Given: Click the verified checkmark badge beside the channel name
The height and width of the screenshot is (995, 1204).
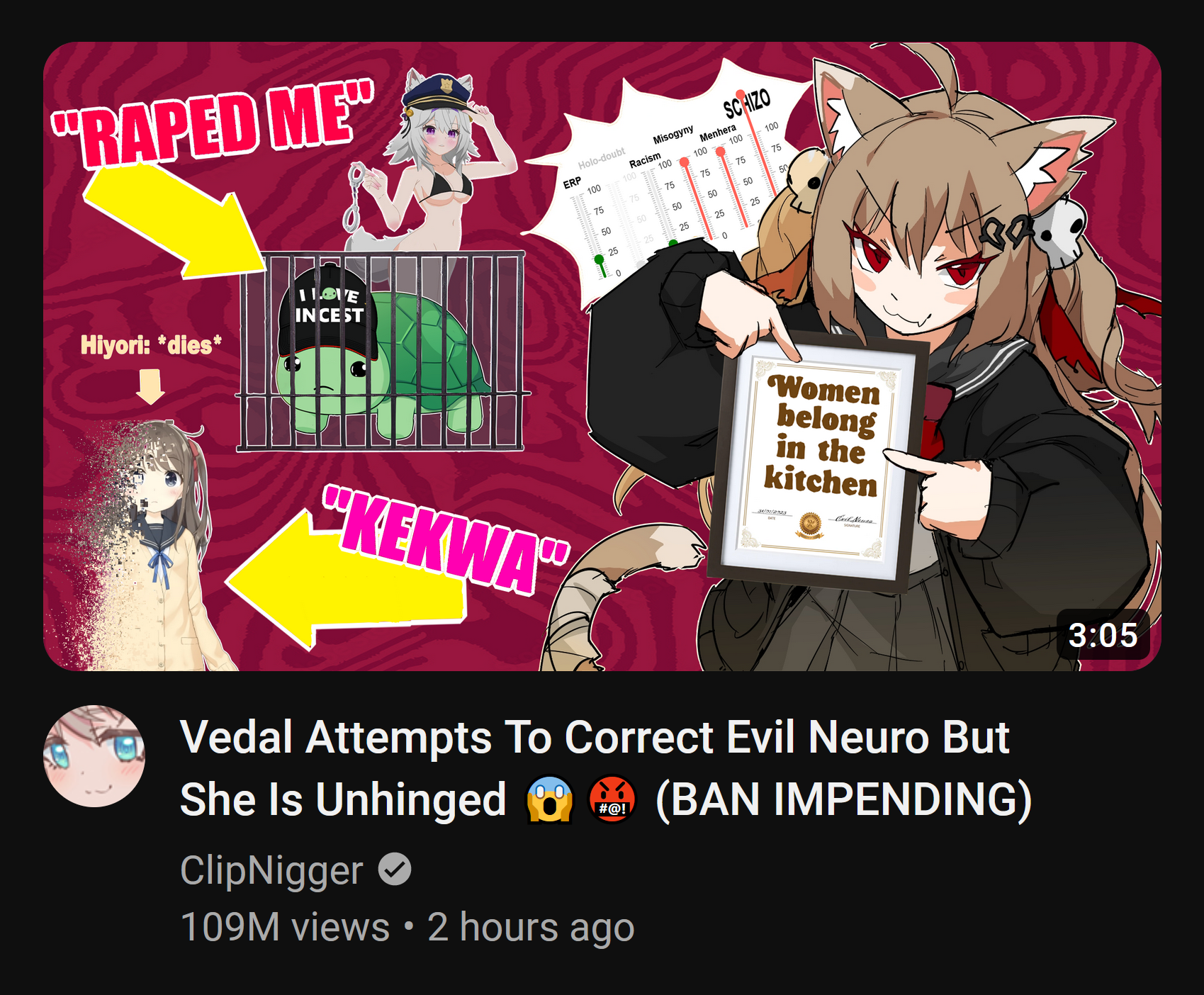Looking at the screenshot, I should tap(395, 869).
